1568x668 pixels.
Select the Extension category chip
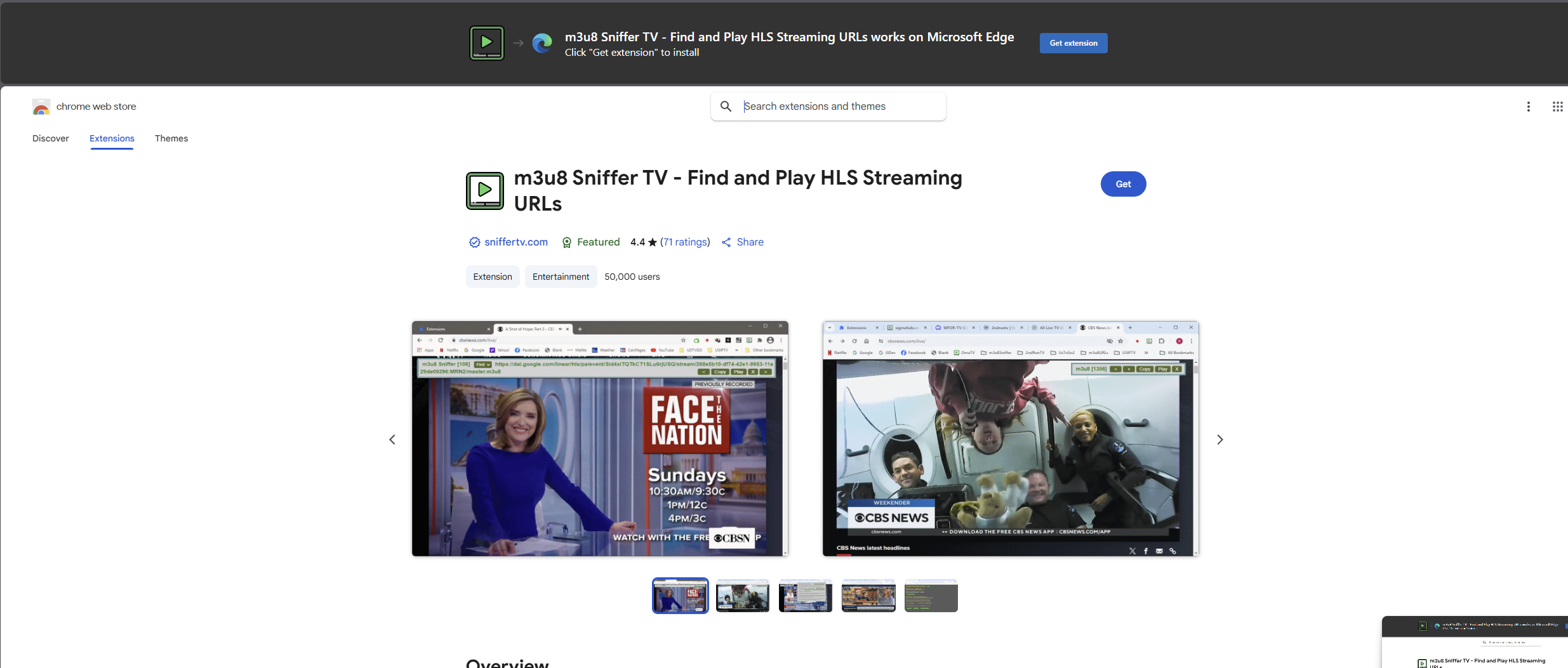492,277
